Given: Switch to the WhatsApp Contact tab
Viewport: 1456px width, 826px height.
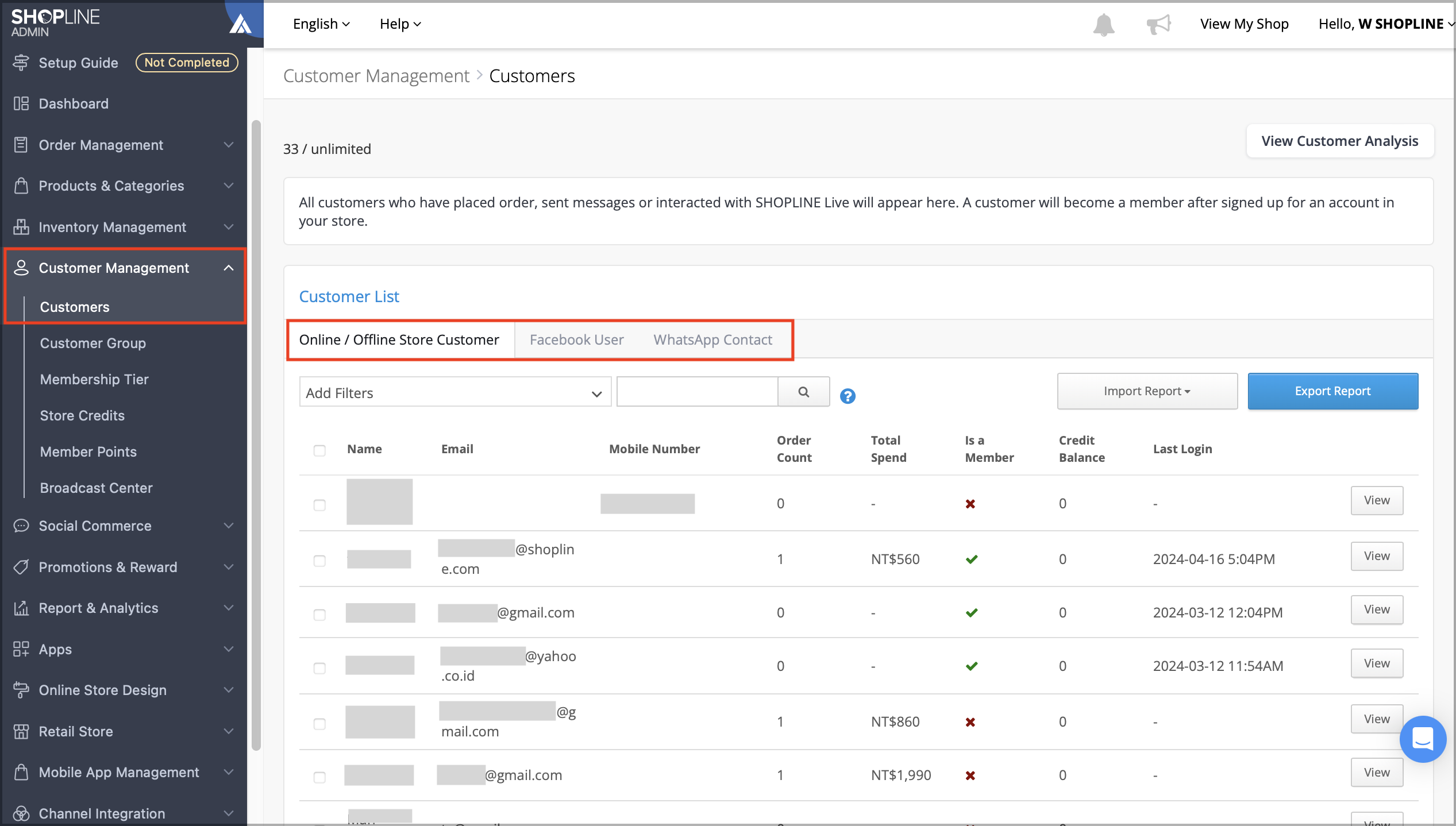Looking at the screenshot, I should 712,339.
